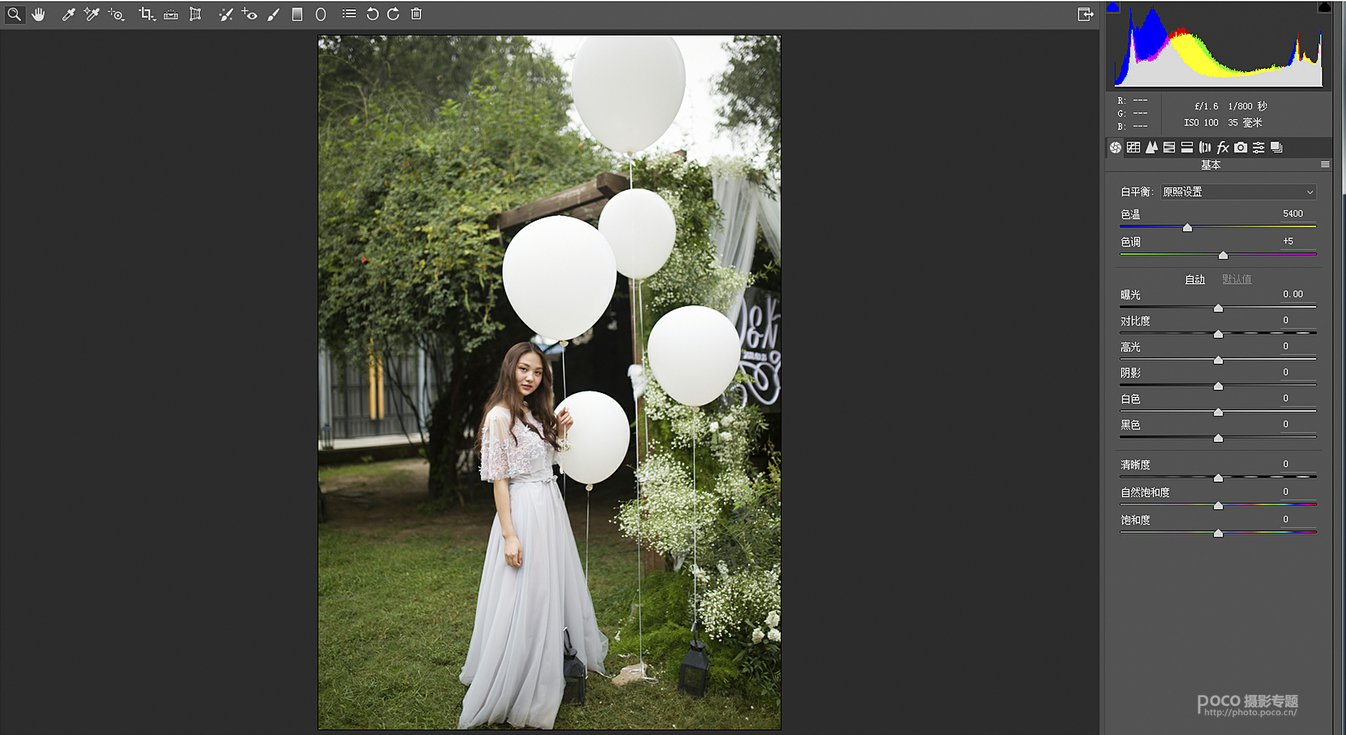Click the 默认值 default link
This screenshot has width=1346, height=735.
[1237, 279]
